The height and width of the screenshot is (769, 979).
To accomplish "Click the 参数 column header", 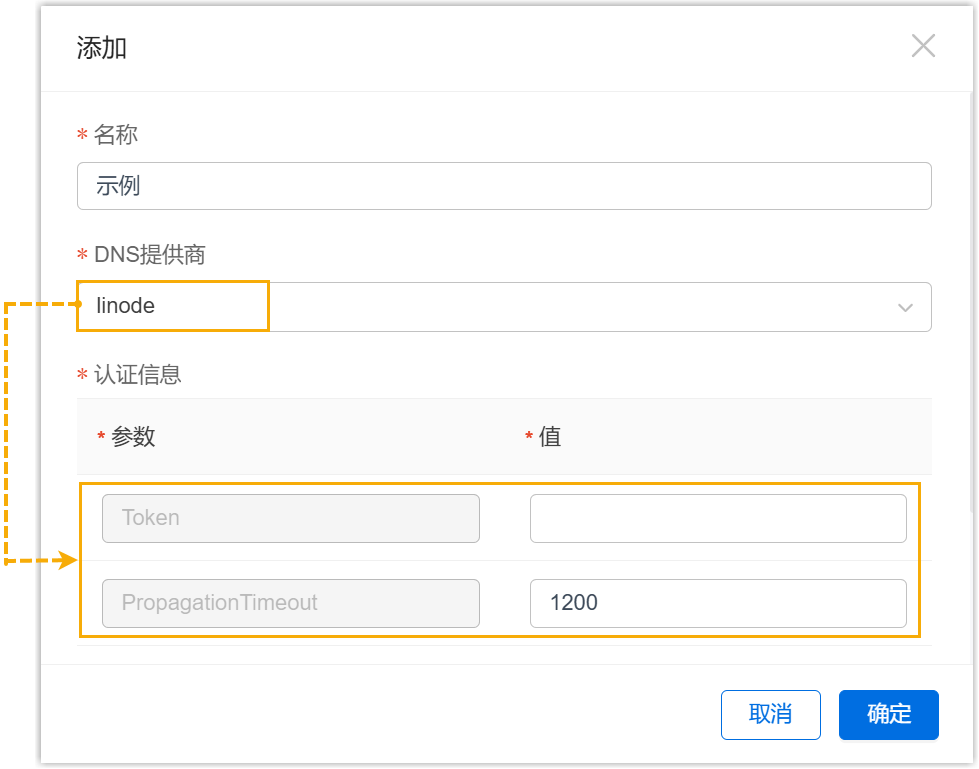I will click(133, 437).
